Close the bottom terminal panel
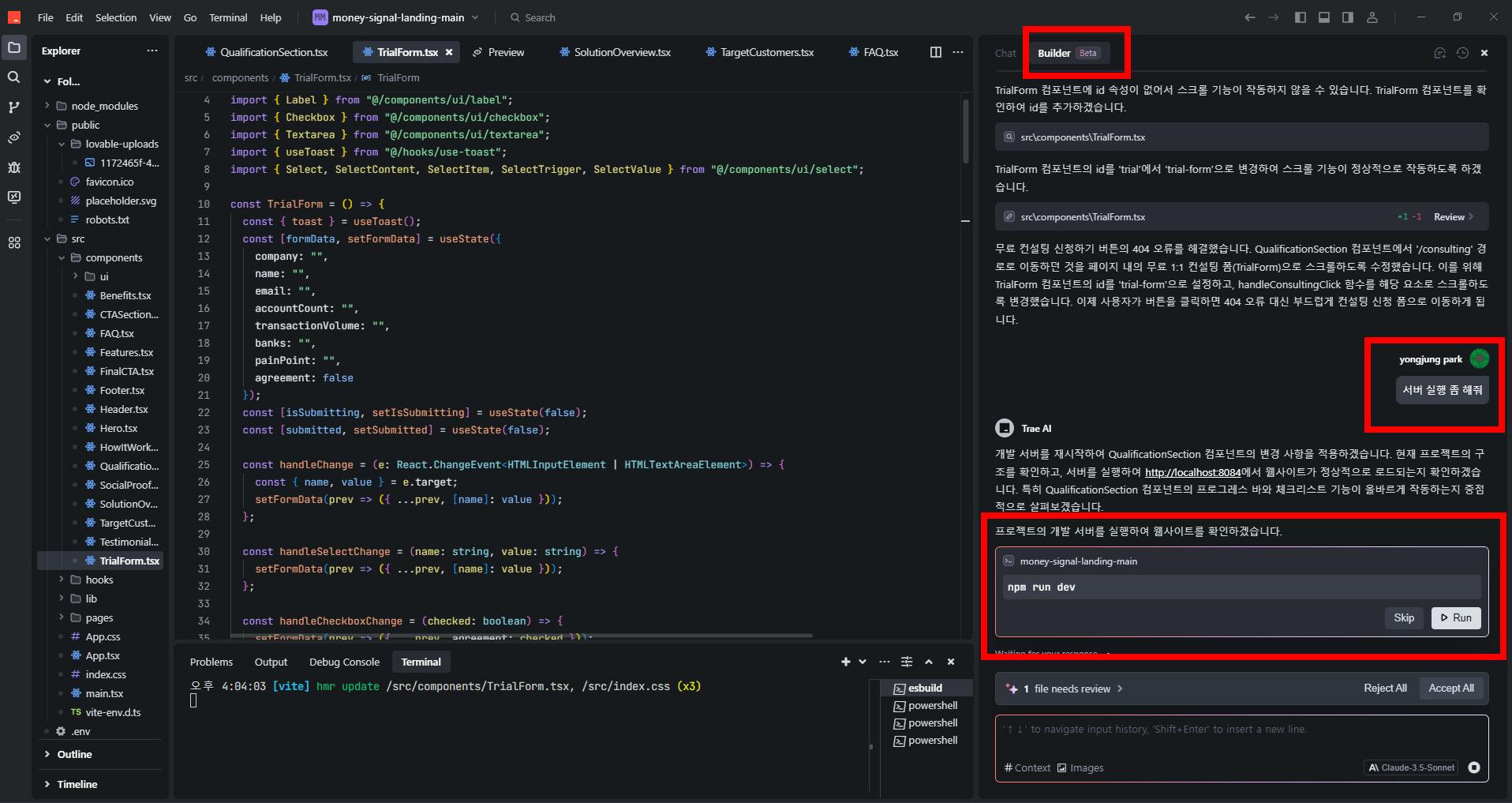Viewport: 1512px width, 803px height. (x=951, y=662)
